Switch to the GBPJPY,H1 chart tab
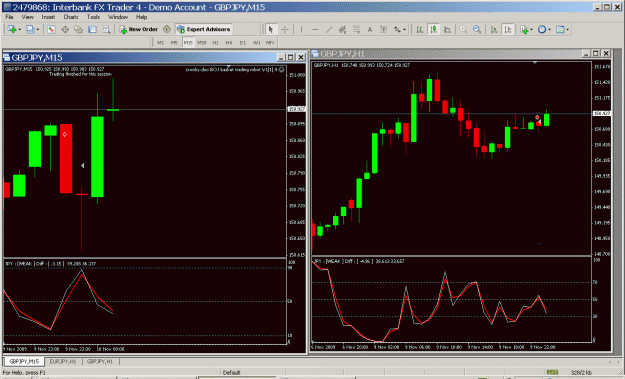 pyautogui.click(x=100, y=361)
